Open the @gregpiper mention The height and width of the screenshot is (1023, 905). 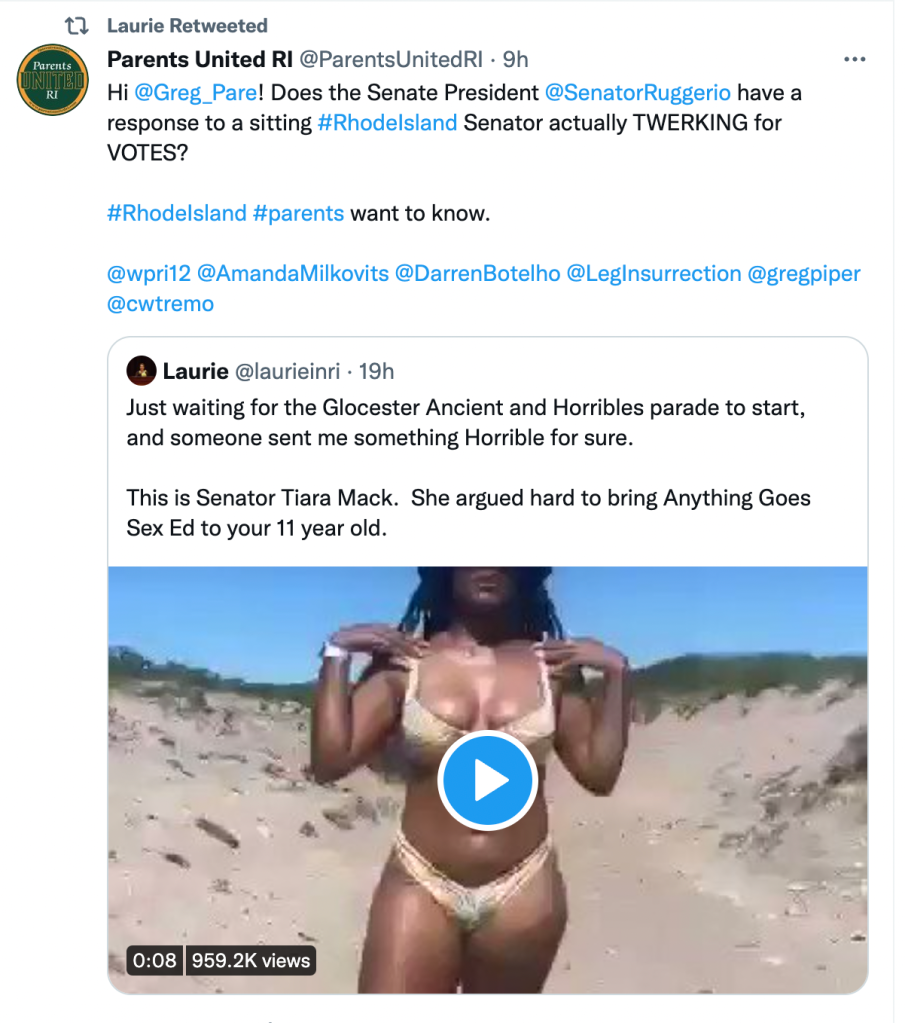[804, 273]
